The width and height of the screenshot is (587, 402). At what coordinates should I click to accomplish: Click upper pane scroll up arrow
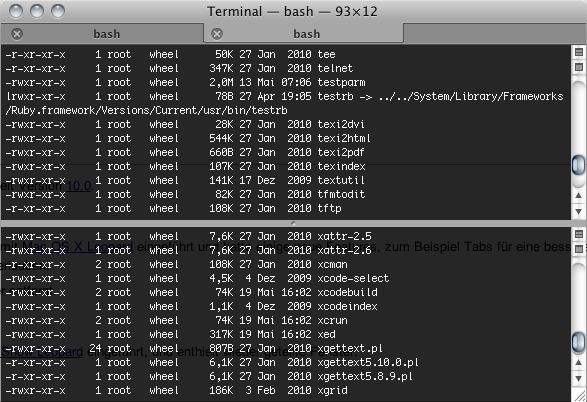click(579, 195)
